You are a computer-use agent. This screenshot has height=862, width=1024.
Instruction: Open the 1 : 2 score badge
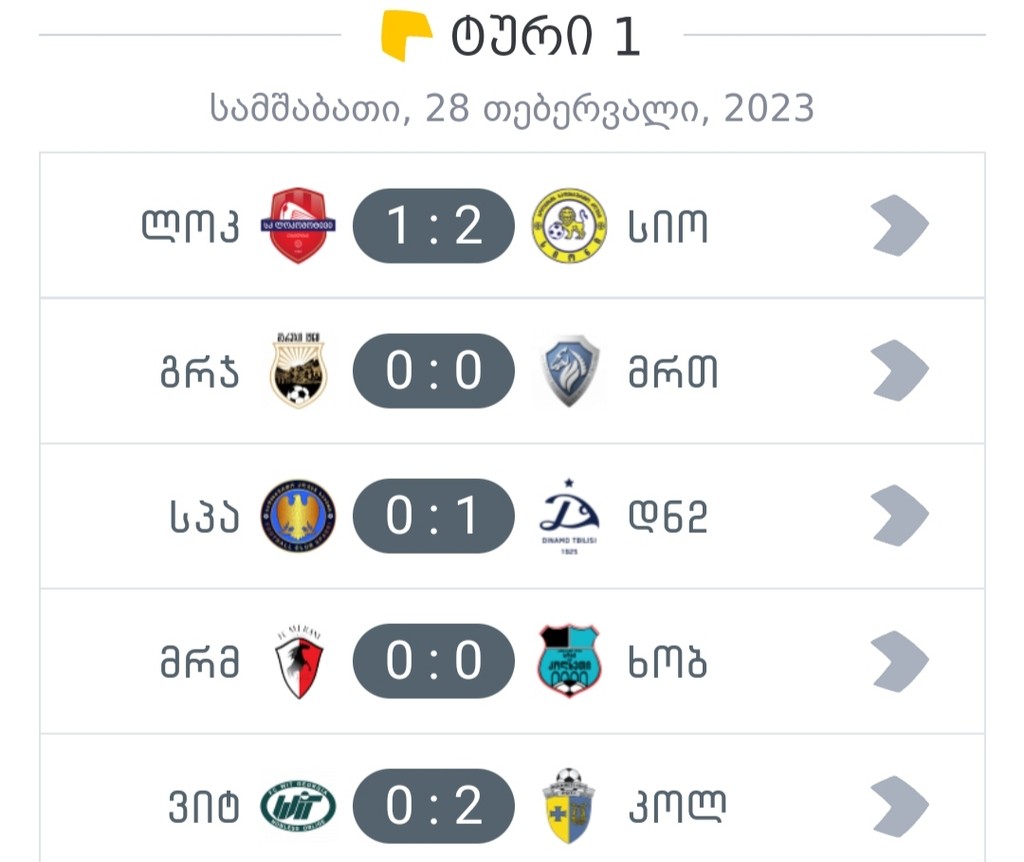pos(434,226)
